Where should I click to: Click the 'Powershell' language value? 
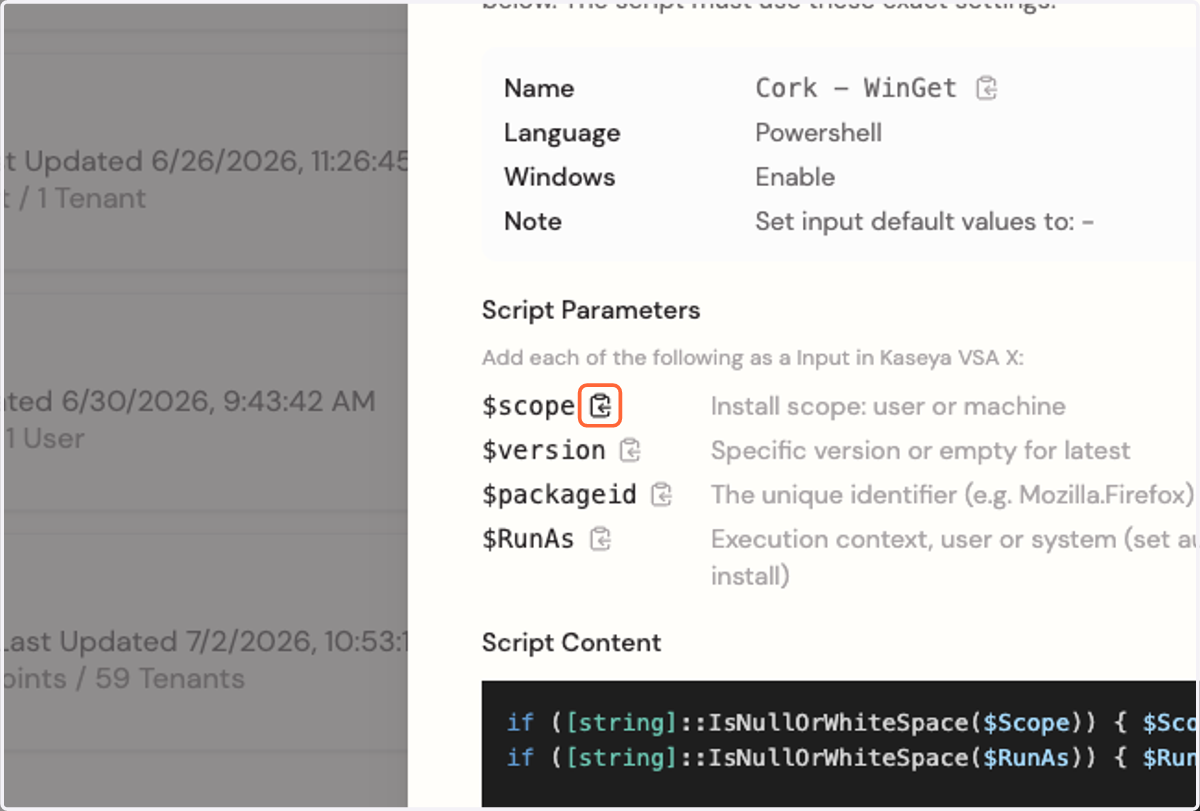click(818, 132)
